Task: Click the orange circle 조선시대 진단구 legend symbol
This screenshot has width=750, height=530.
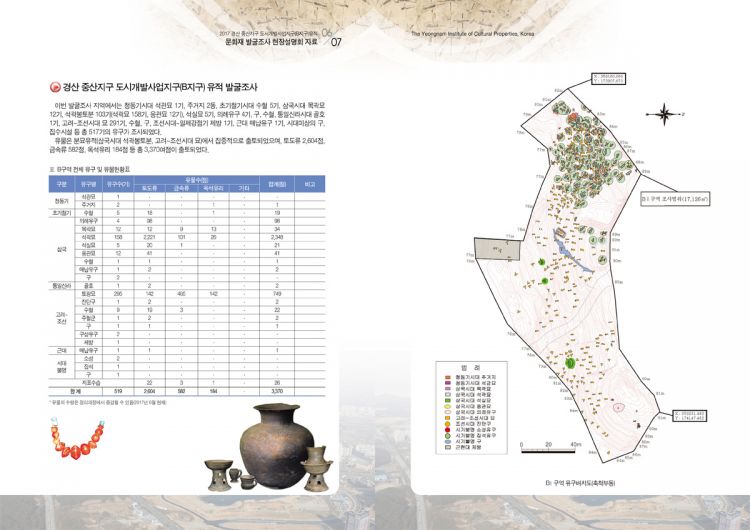Action: (448, 424)
